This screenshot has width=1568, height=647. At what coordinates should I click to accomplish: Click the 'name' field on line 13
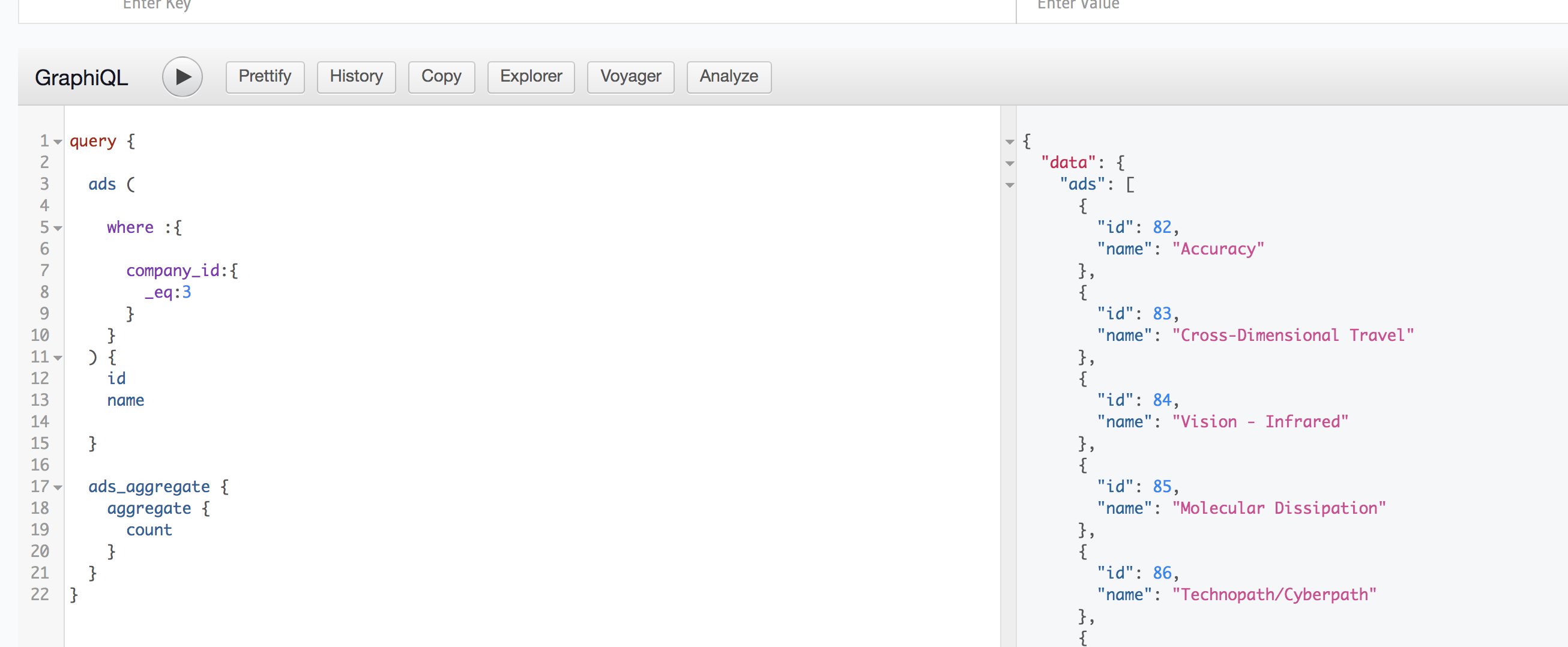(x=125, y=400)
